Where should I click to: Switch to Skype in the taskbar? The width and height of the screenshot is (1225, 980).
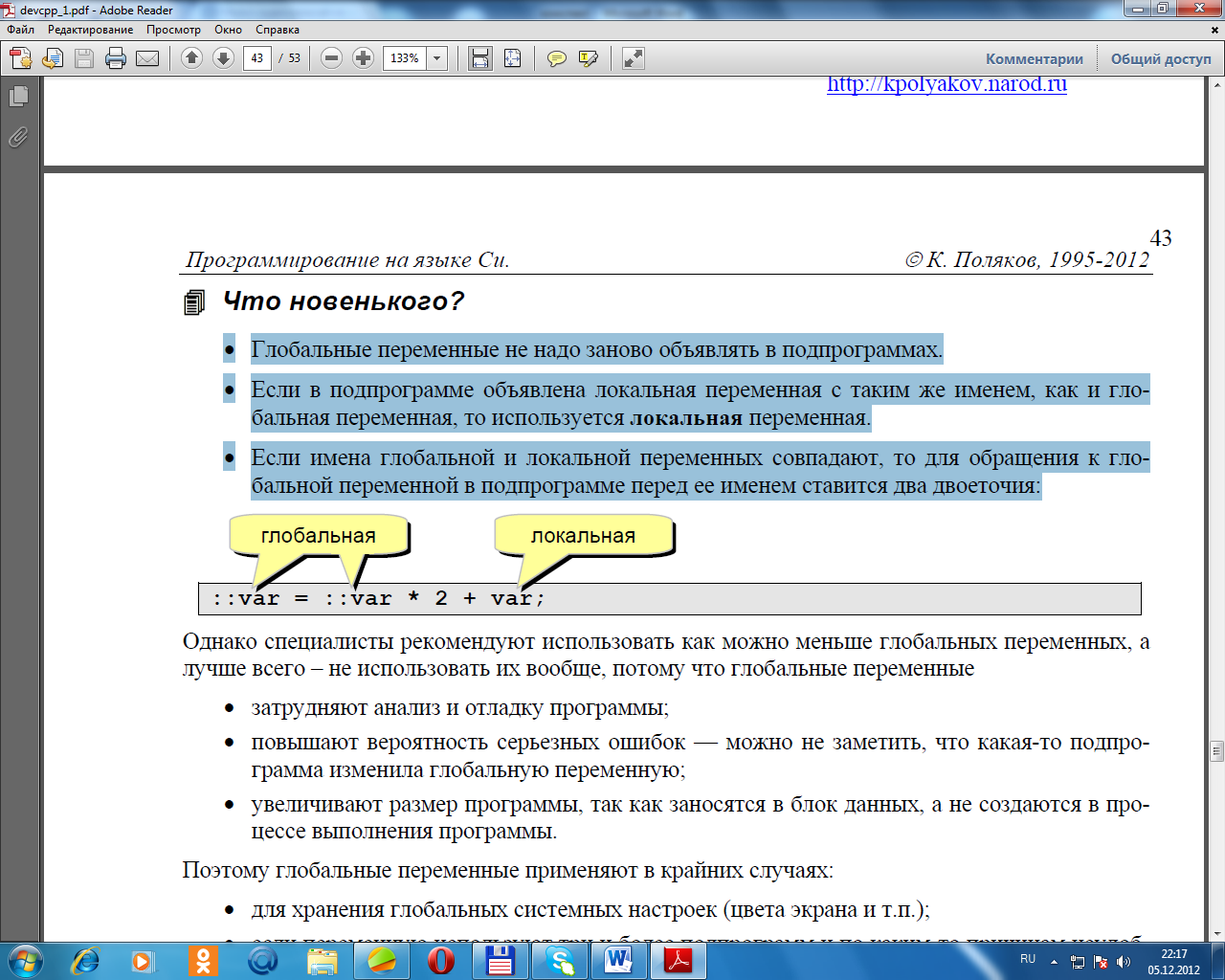coord(560,961)
